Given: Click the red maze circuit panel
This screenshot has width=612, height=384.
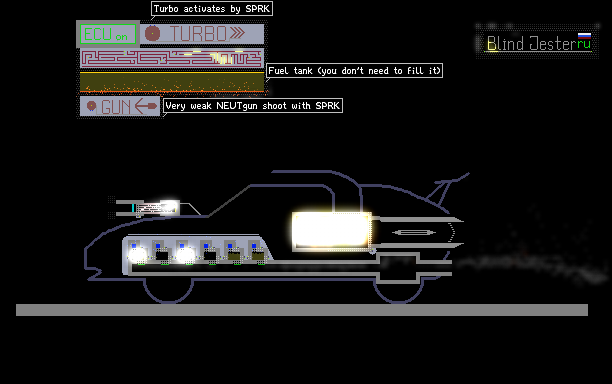Looking at the screenshot, I should tap(172, 58).
